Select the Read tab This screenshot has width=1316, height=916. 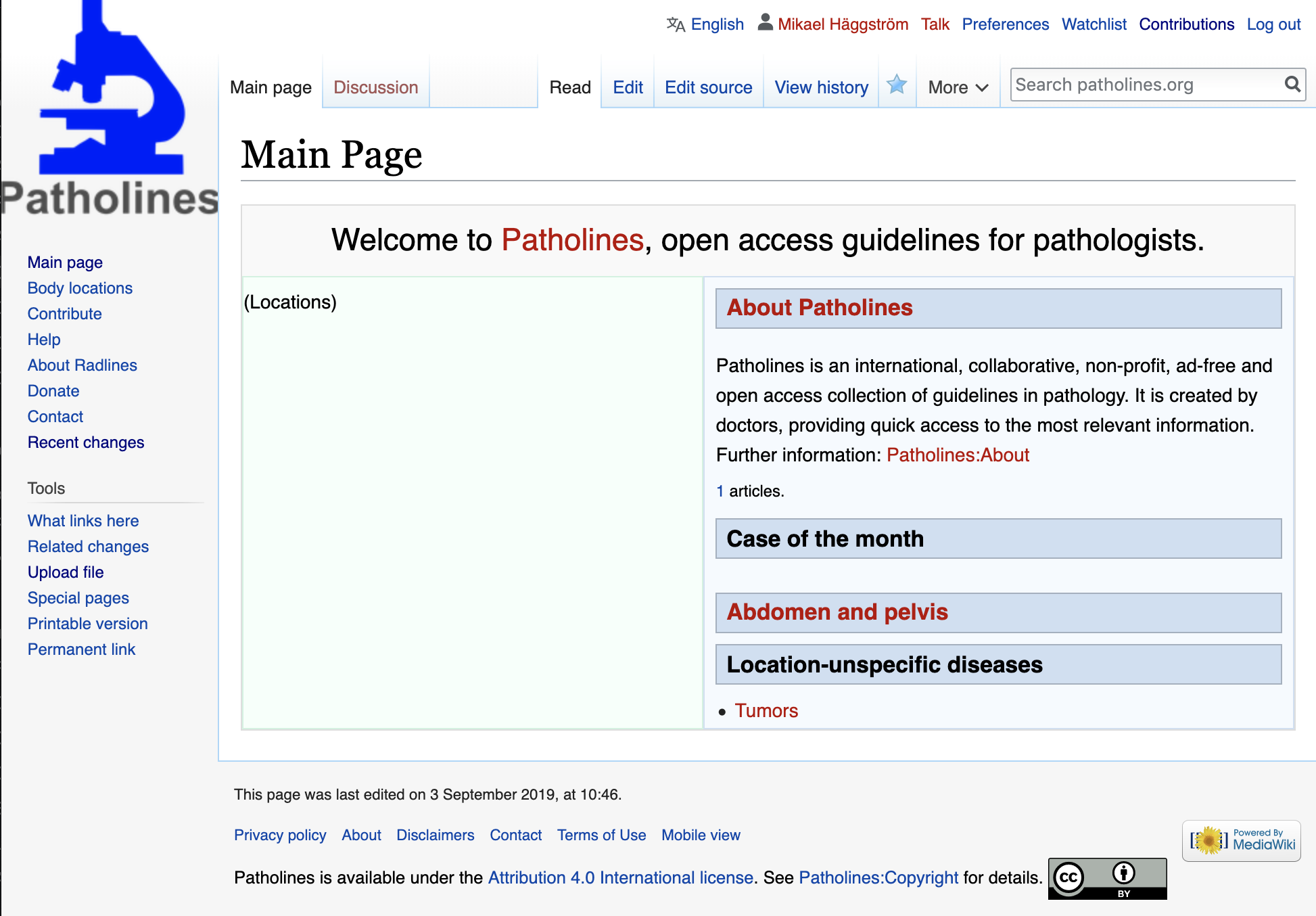point(570,87)
